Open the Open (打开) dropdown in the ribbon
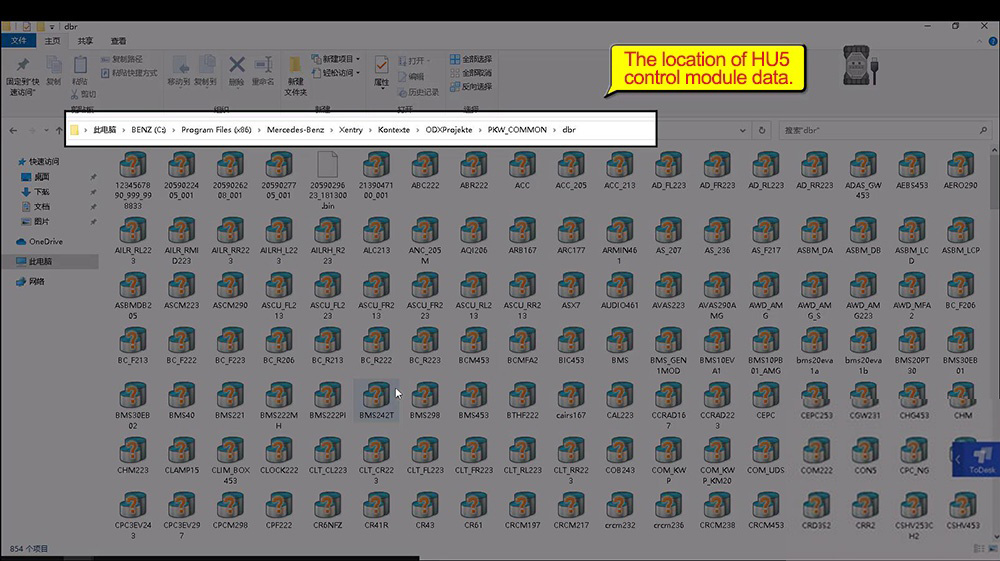Screen dimensions: 1000x561 [414, 61]
